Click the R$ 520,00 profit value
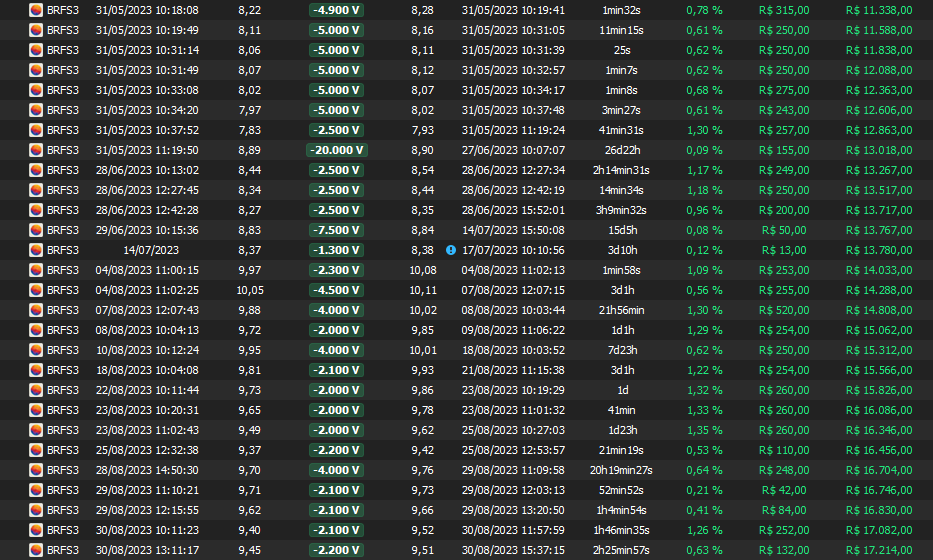The width and height of the screenshot is (933, 560). click(x=784, y=310)
